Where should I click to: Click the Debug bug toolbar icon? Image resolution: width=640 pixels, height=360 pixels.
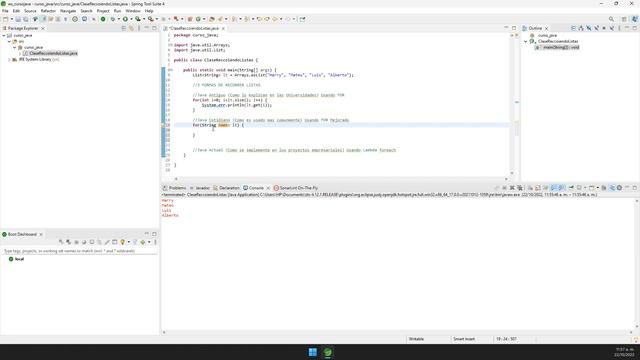pyautogui.click(x=112, y=19)
